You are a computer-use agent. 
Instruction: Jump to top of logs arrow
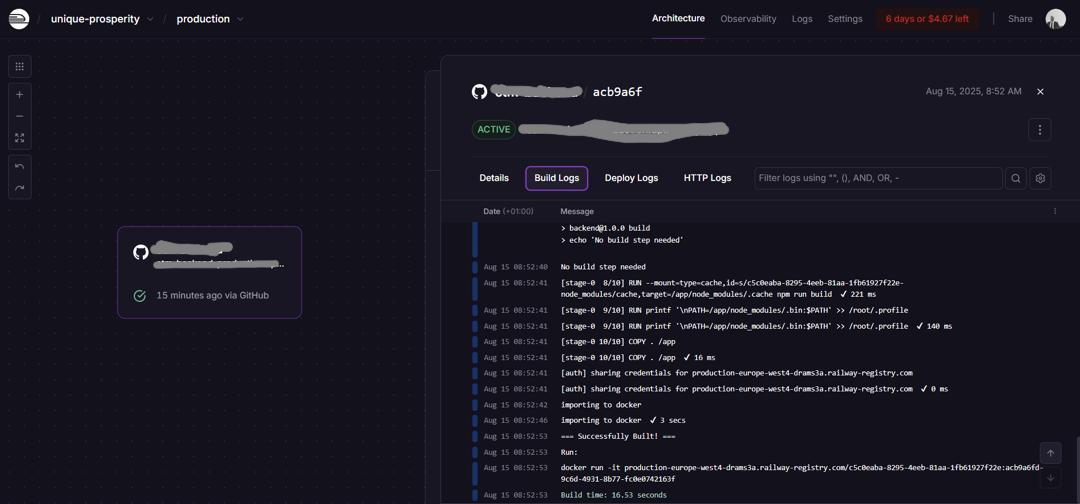point(1050,453)
